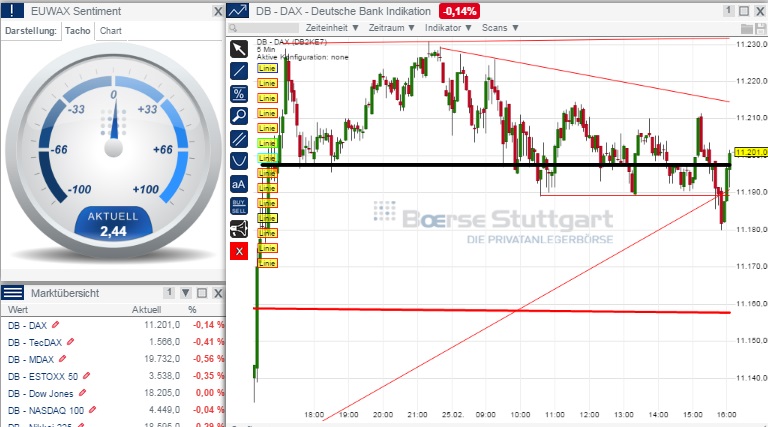Select the parallel channel lines tool
This screenshot has height=427, width=768.
click(x=239, y=139)
